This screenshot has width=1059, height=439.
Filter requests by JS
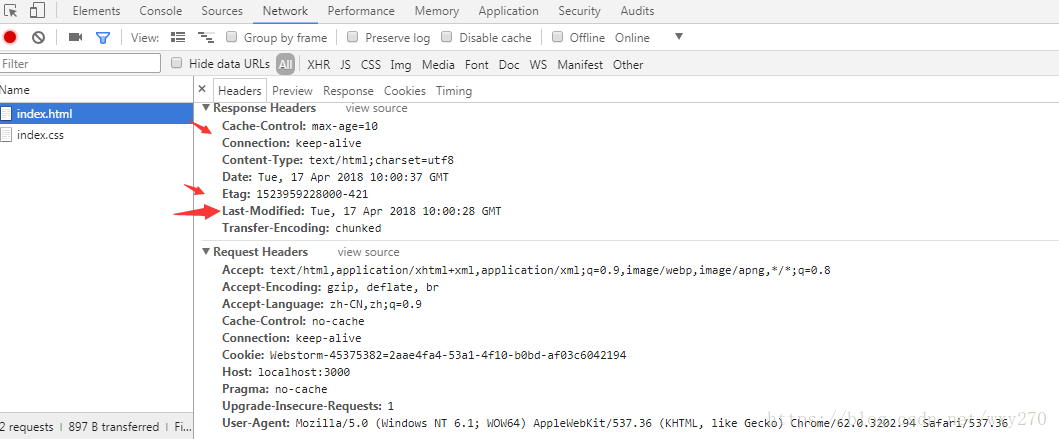(x=345, y=65)
